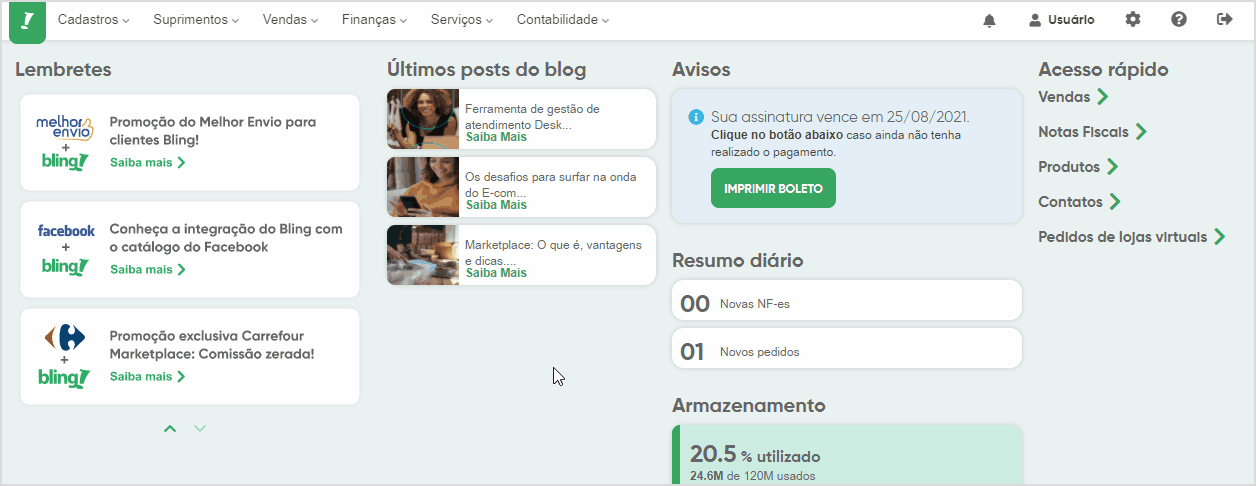Click the Desk atendimento blog thumbnail
The width and height of the screenshot is (1256, 486).
point(423,119)
